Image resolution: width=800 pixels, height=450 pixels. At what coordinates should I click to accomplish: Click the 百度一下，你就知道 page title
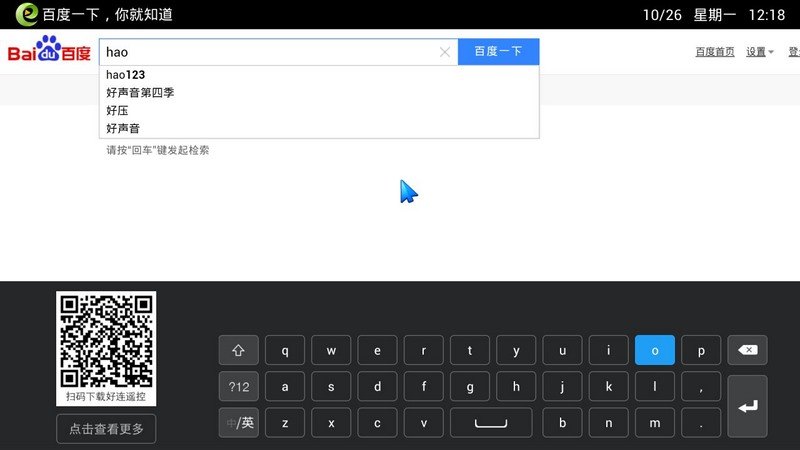click(108, 14)
